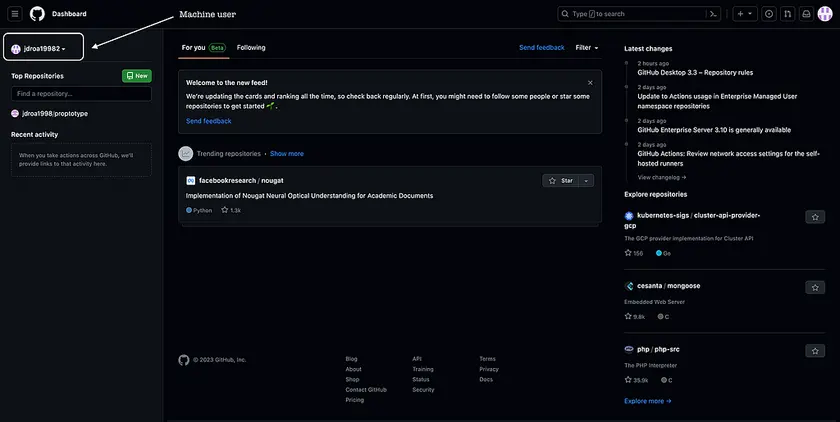The width and height of the screenshot is (840, 422).
Task: Open 'GitHub Desktop 3.3 – Repository rules' changelog entry
Action: (695, 72)
